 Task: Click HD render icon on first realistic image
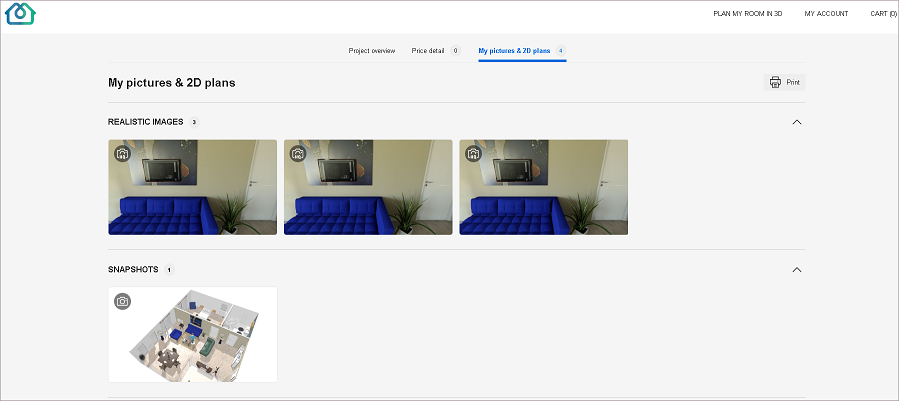coord(122,154)
